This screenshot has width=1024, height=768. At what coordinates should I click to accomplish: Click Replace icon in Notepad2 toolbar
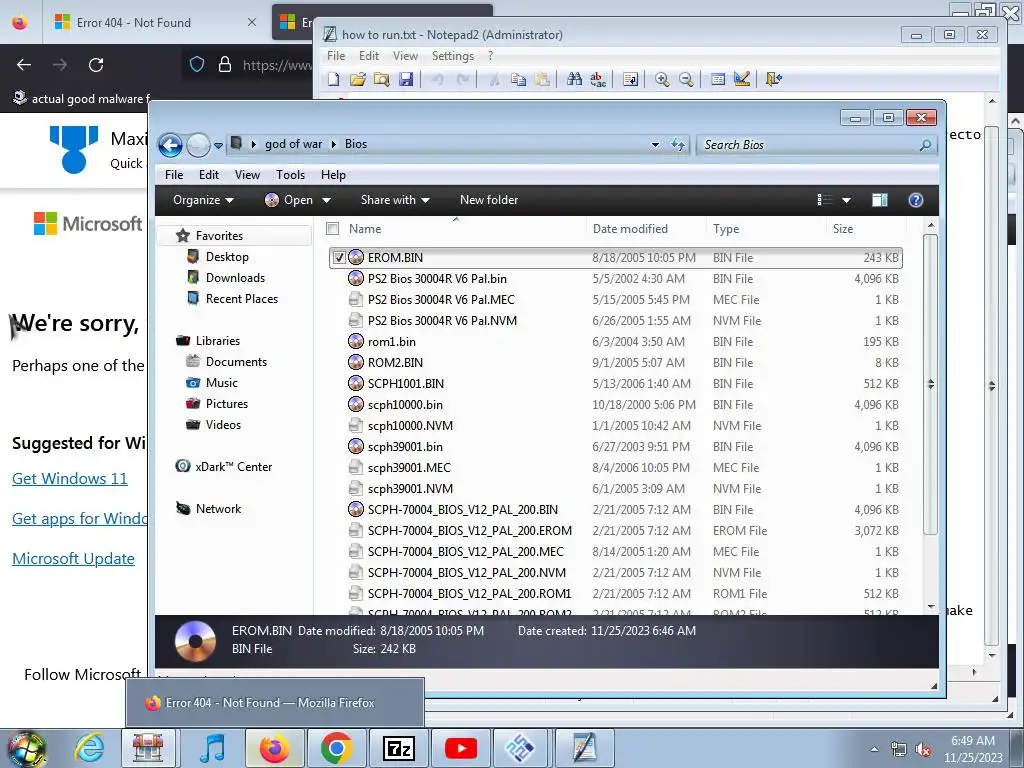tap(598, 79)
